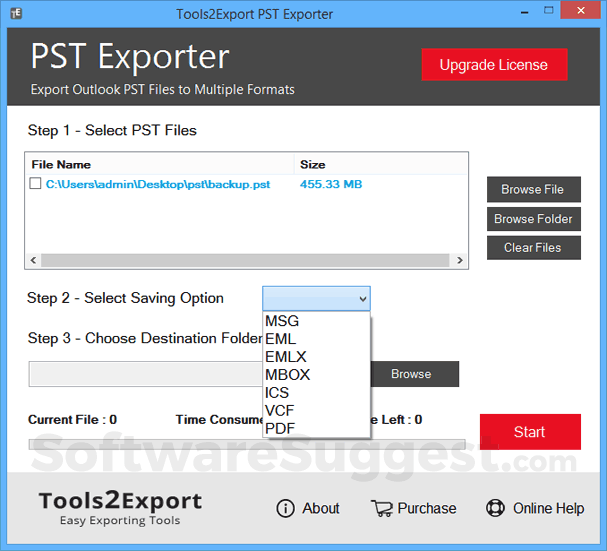607x551 pixels.
Task: Click the About info icon
Action: [285, 508]
